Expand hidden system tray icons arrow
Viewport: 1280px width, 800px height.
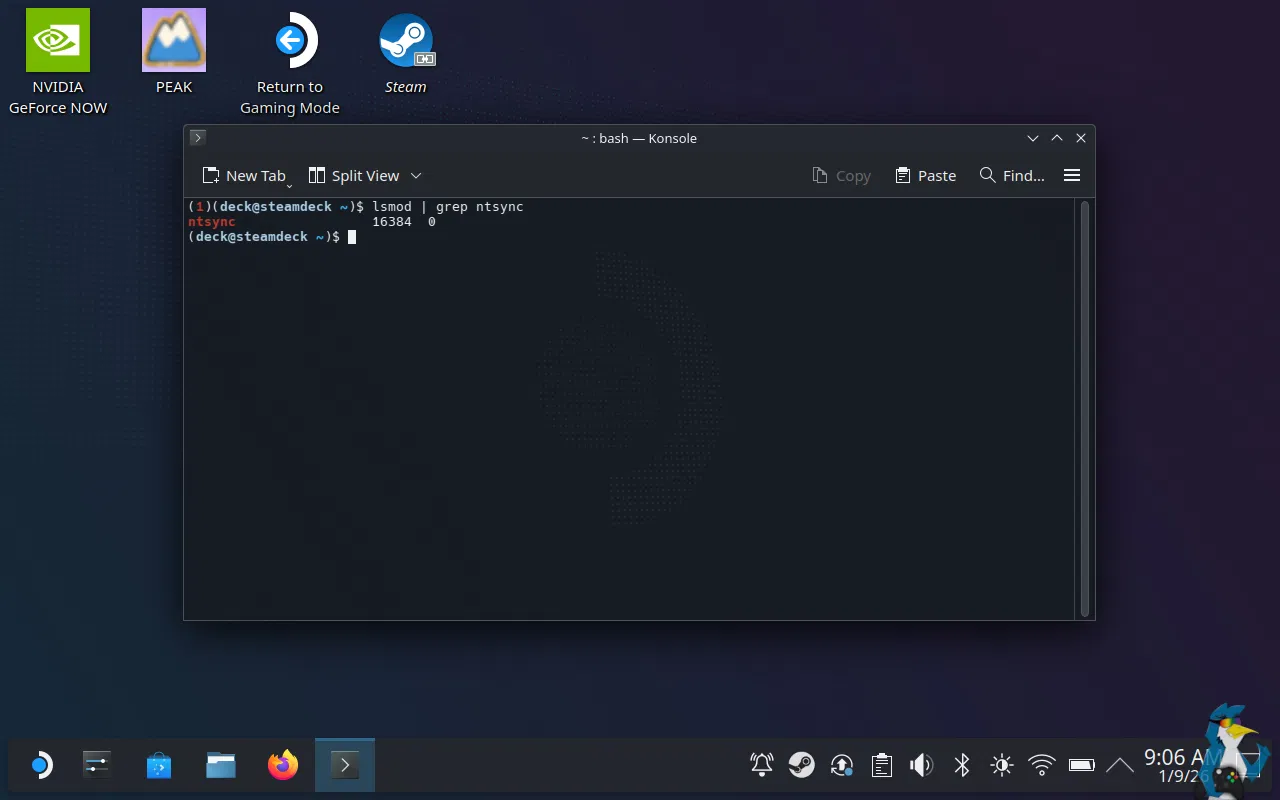pos(1120,766)
